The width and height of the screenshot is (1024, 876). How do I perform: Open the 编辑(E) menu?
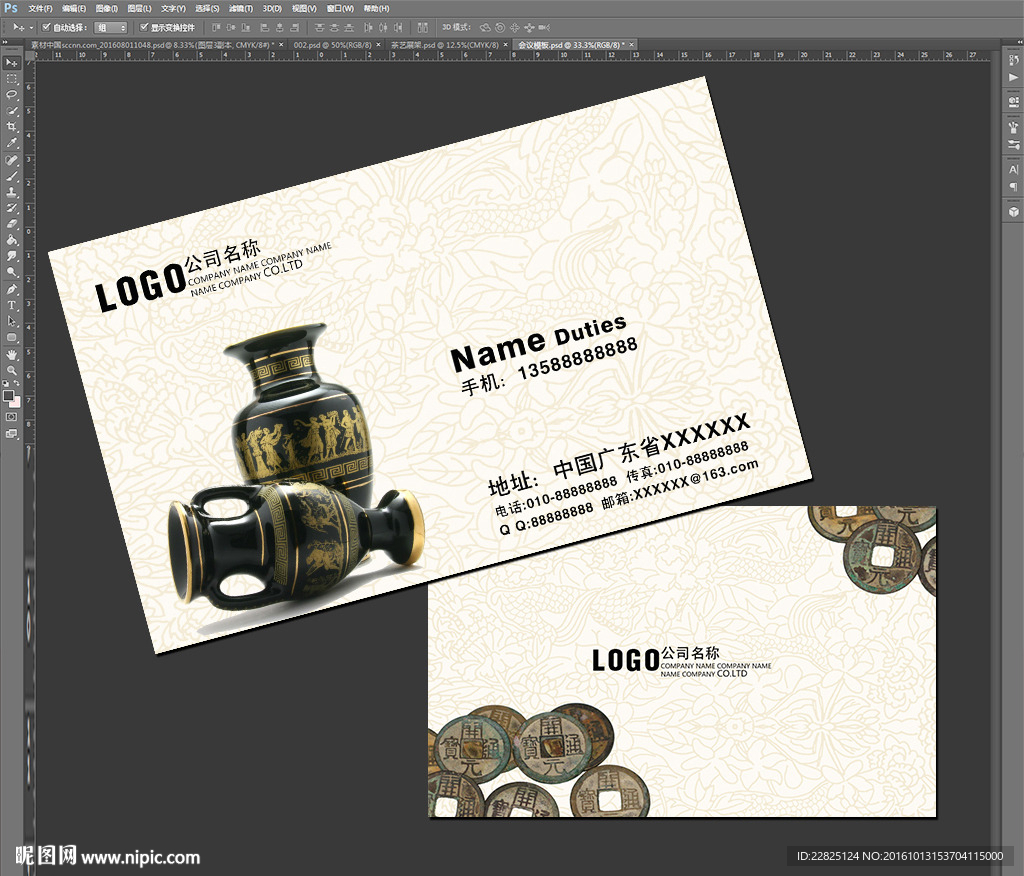pyautogui.click(x=74, y=8)
